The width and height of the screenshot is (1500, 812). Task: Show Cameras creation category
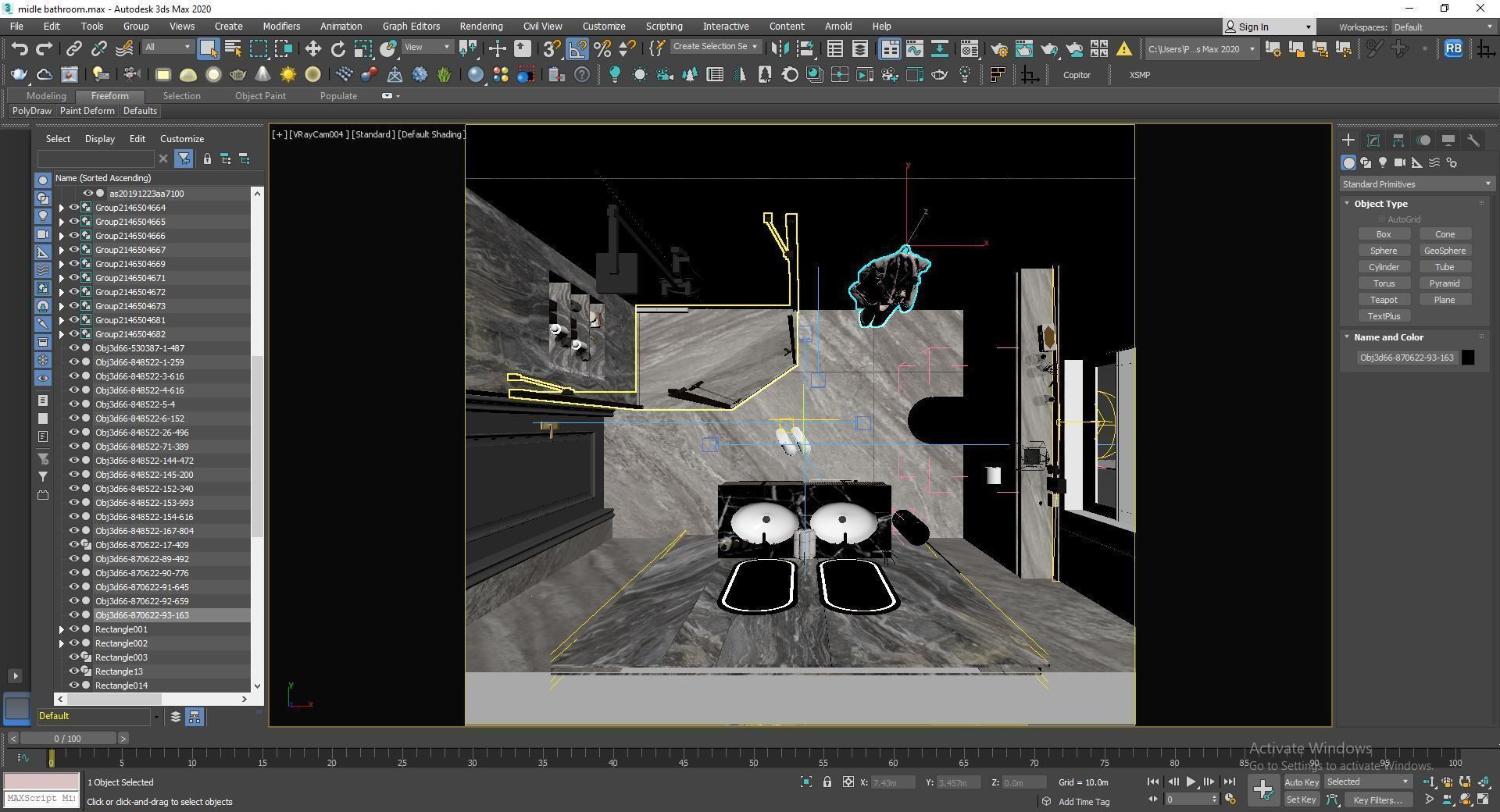coord(1400,162)
